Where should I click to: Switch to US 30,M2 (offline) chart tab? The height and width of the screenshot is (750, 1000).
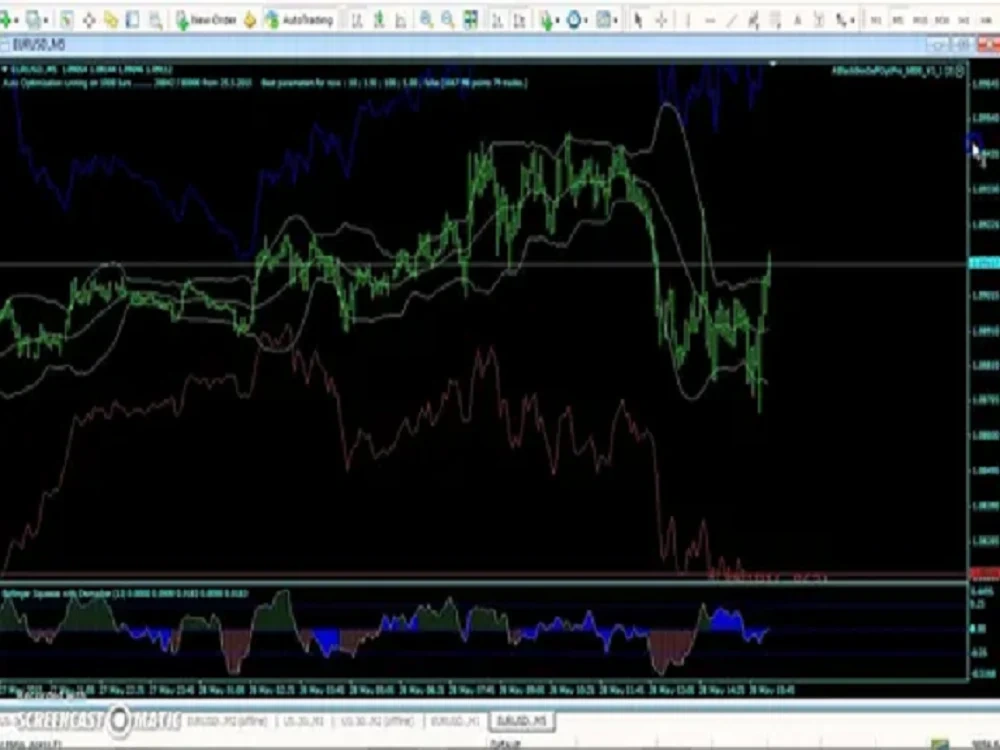pyautogui.click(x=378, y=721)
